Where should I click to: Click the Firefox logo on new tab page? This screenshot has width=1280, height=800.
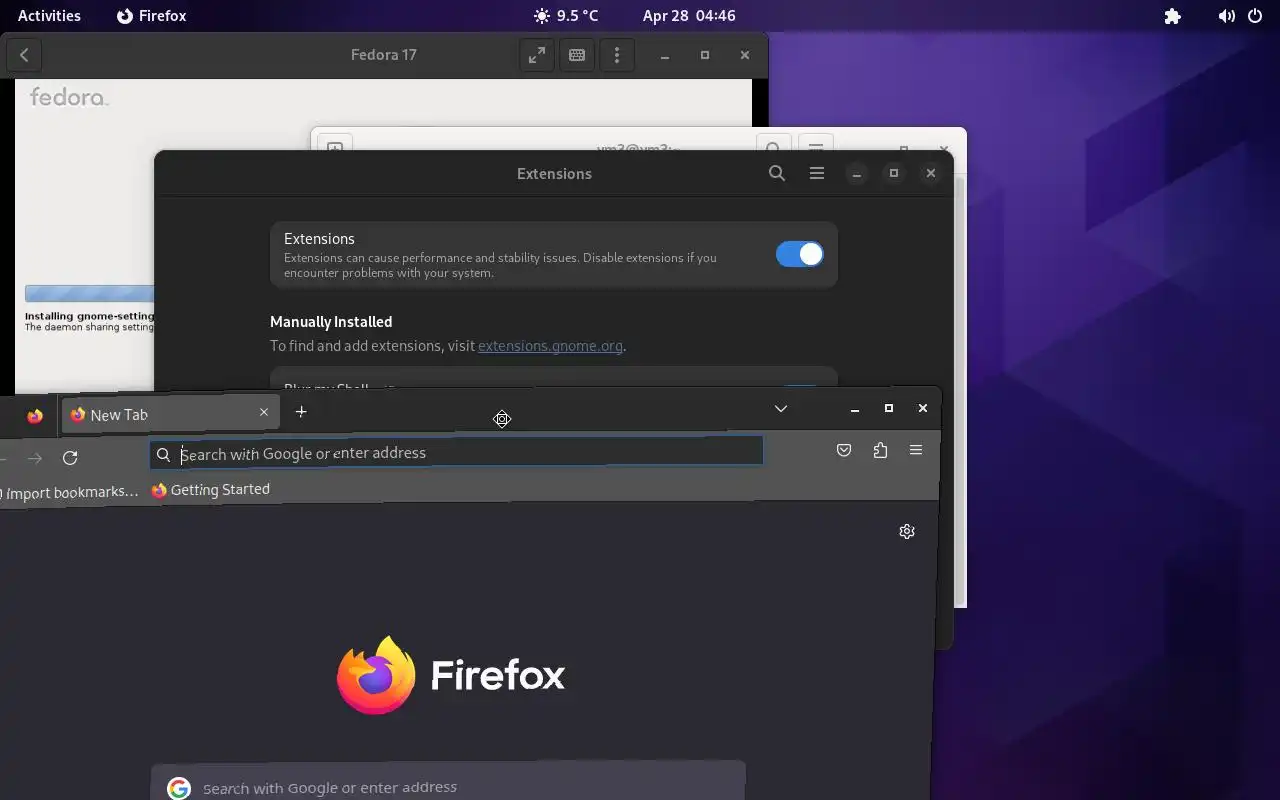[x=451, y=675]
